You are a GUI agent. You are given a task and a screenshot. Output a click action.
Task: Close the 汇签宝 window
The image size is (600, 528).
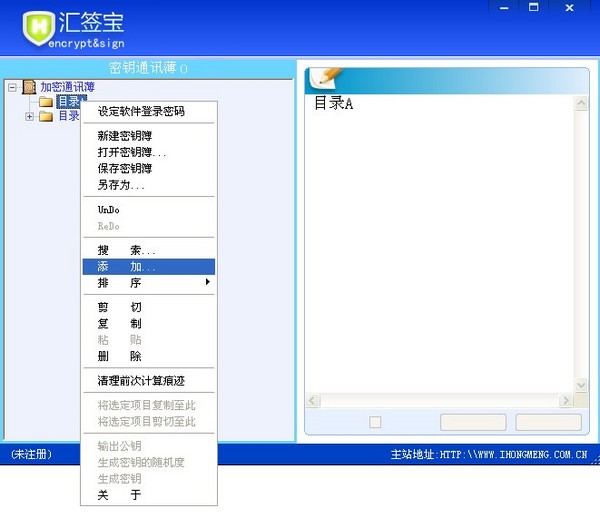(x=569, y=7)
